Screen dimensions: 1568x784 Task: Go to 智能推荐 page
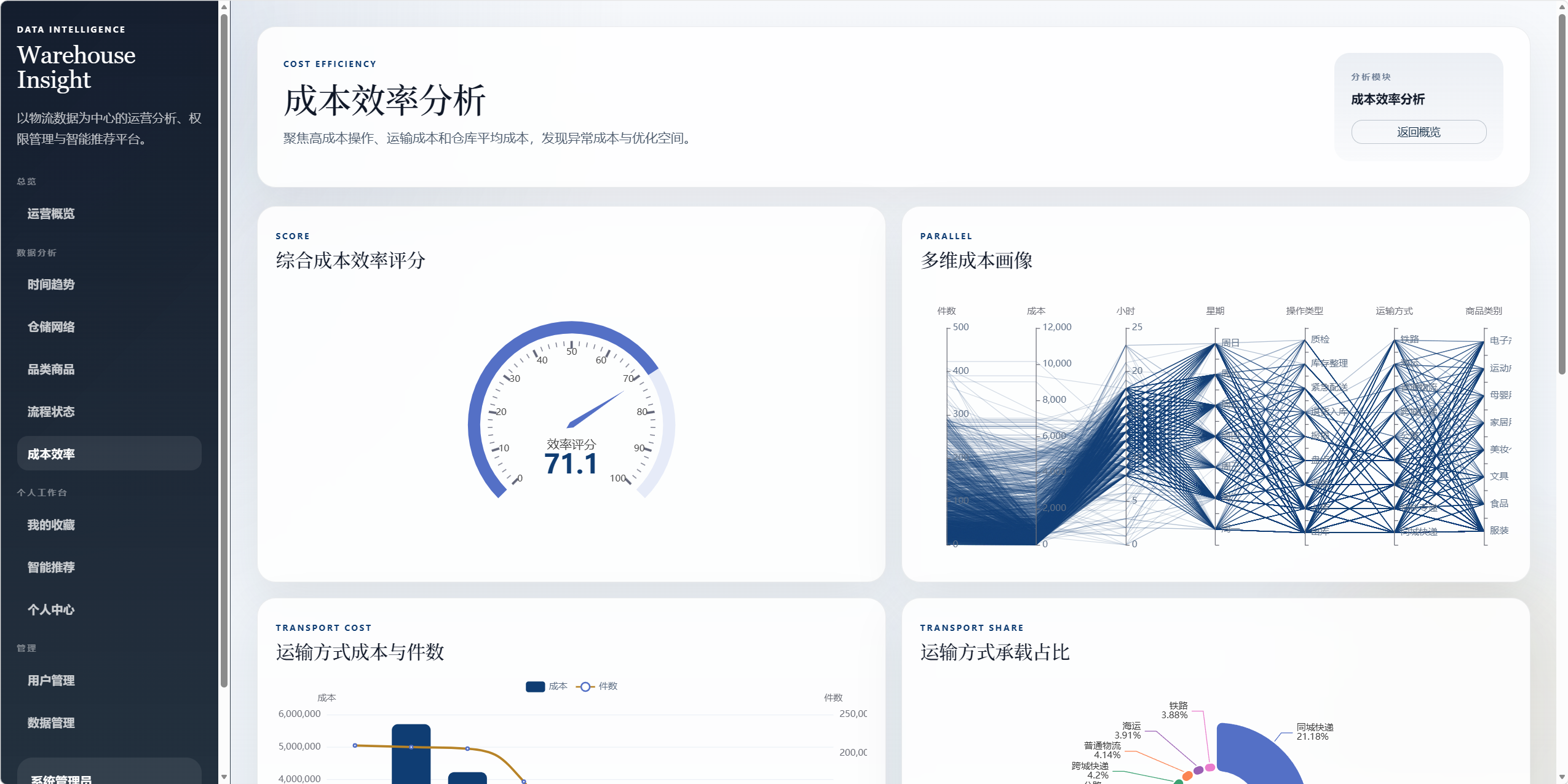point(51,567)
